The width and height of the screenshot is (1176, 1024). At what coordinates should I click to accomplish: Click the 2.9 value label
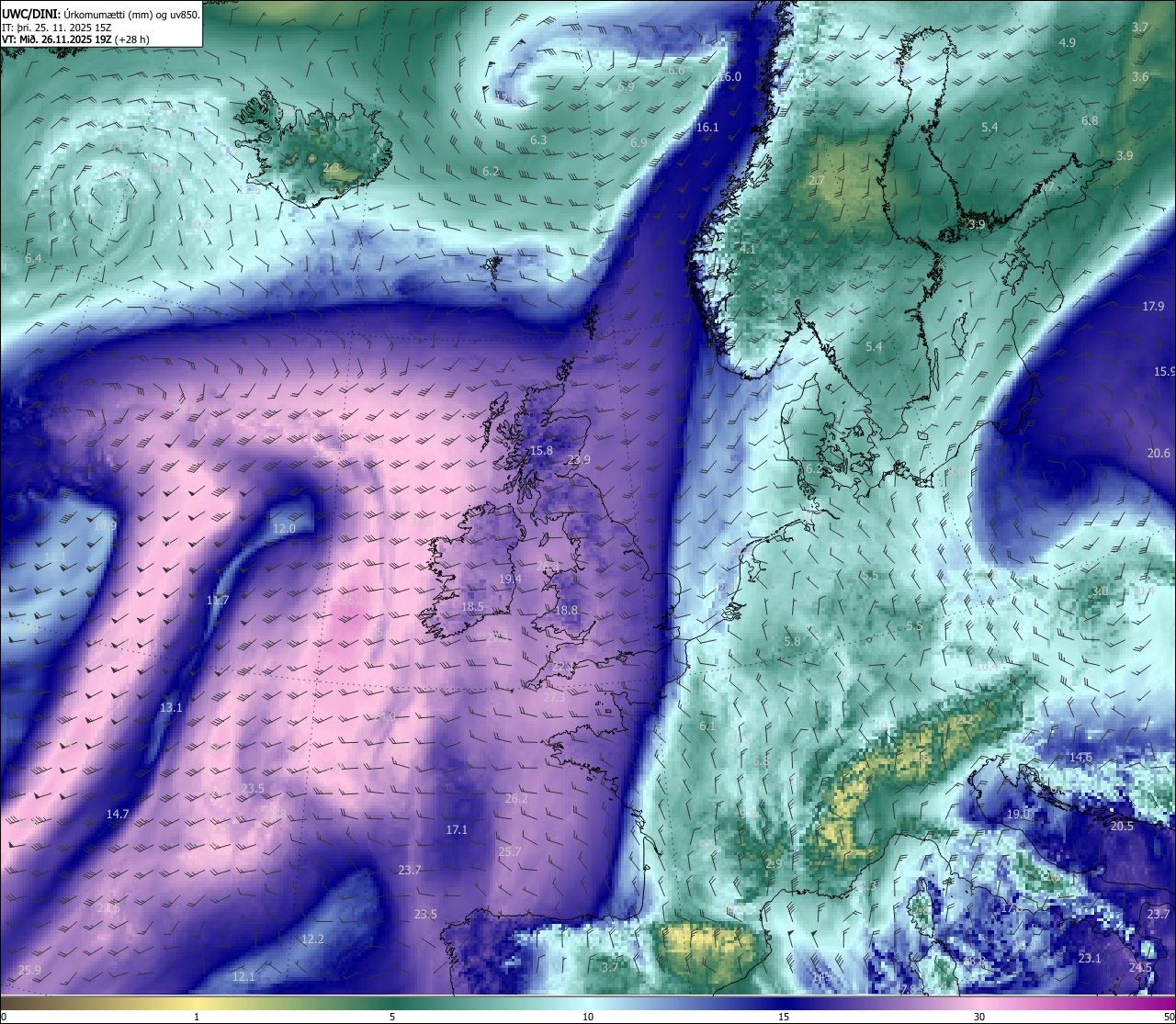(x=774, y=864)
